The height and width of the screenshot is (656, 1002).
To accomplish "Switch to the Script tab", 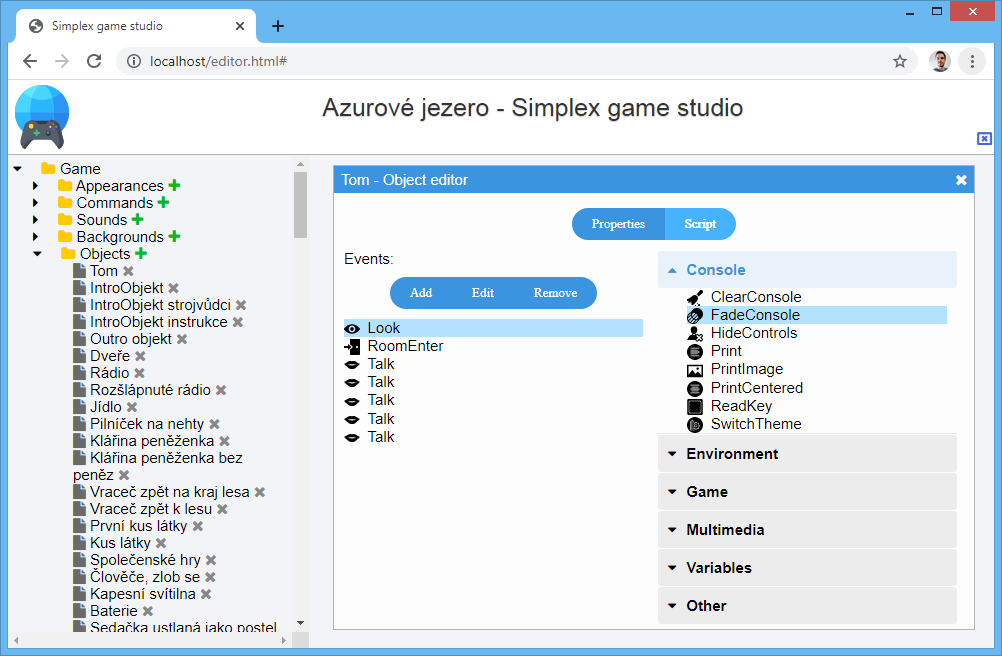I will coord(699,224).
